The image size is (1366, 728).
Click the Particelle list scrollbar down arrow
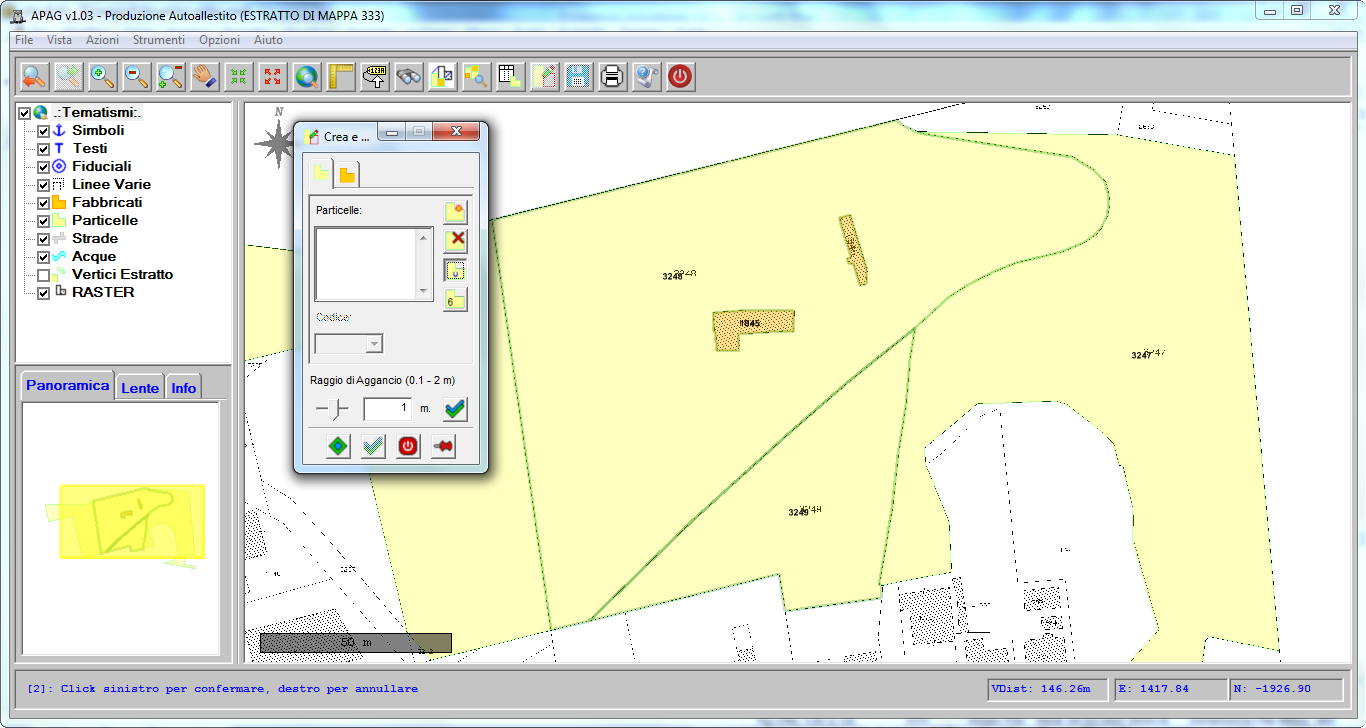[425, 292]
